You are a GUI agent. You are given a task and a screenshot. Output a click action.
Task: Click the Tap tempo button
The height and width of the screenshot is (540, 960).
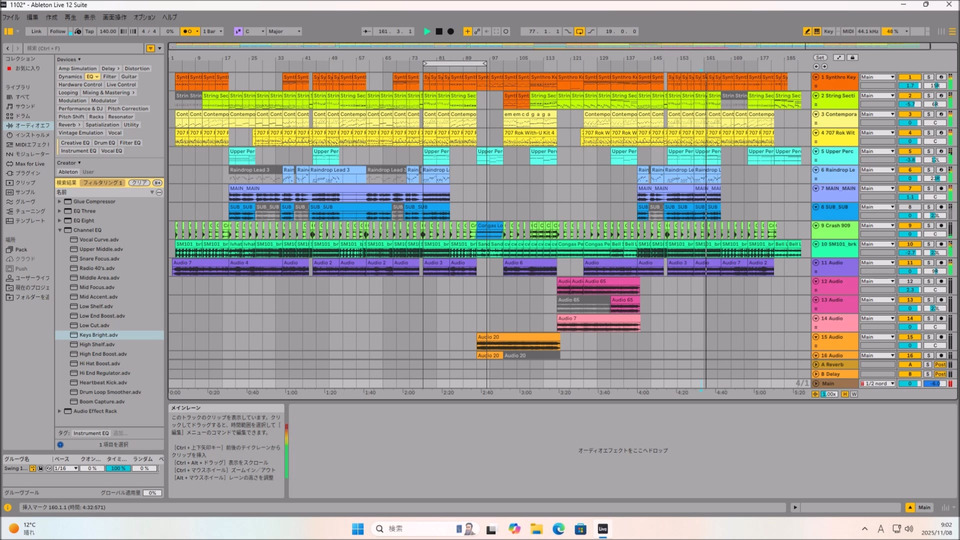(89, 31)
